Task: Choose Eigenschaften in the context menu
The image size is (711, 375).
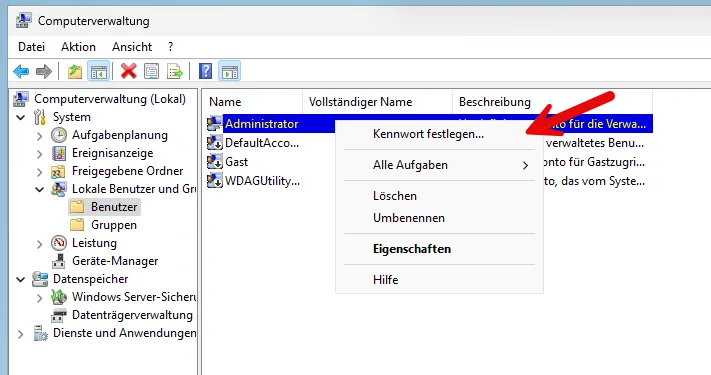Action: coord(439,249)
